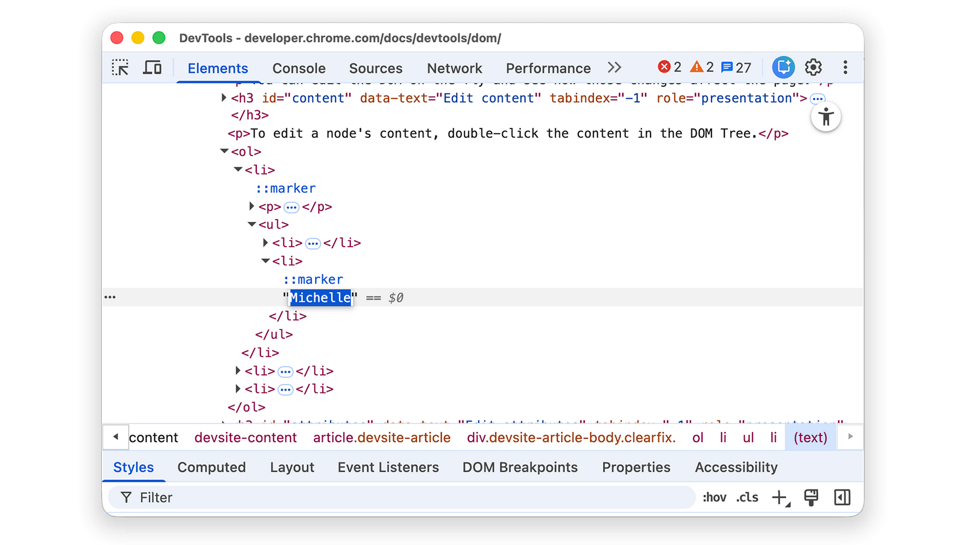Expand the collapsed p element node
Screen dimensions: 960x545
pos(252,207)
